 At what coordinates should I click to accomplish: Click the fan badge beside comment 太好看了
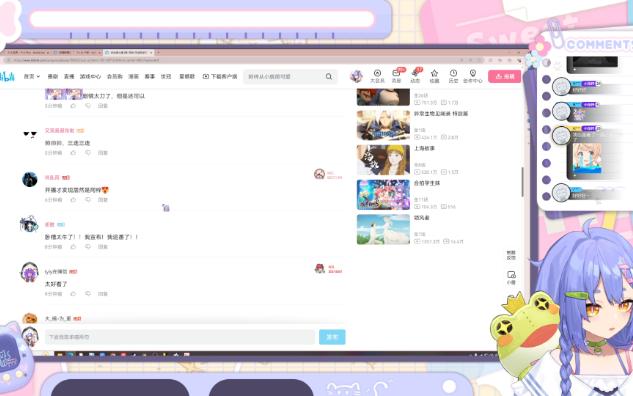tap(328, 269)
